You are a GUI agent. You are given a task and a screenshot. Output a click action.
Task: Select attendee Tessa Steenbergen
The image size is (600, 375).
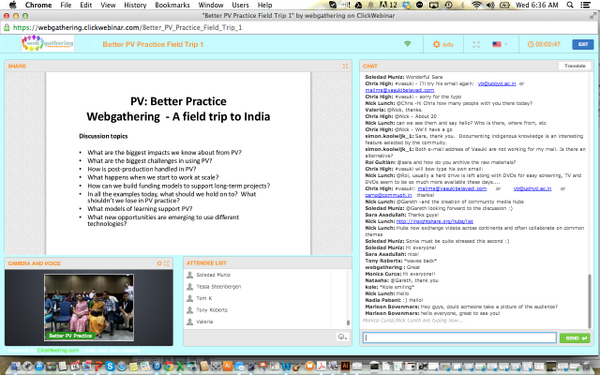pos(218,287)
